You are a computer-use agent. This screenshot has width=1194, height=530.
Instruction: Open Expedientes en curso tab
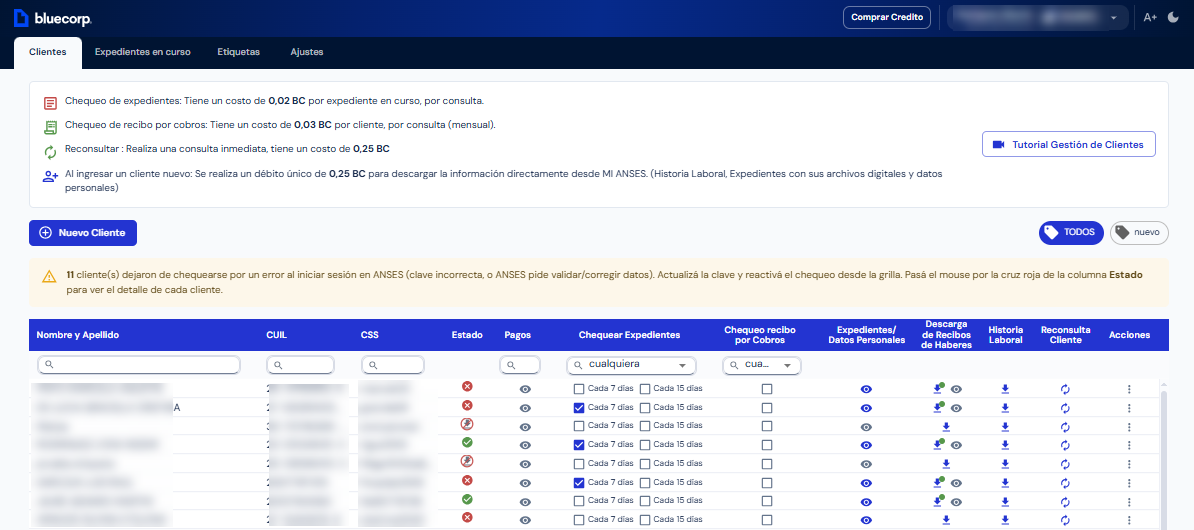(x=142, y=53)
